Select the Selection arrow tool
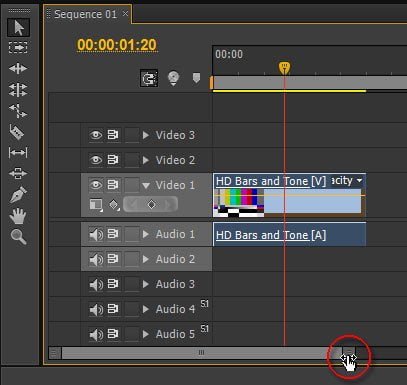Screen dimensions: 407x385 pyautogui.click(x=19, y=27)
